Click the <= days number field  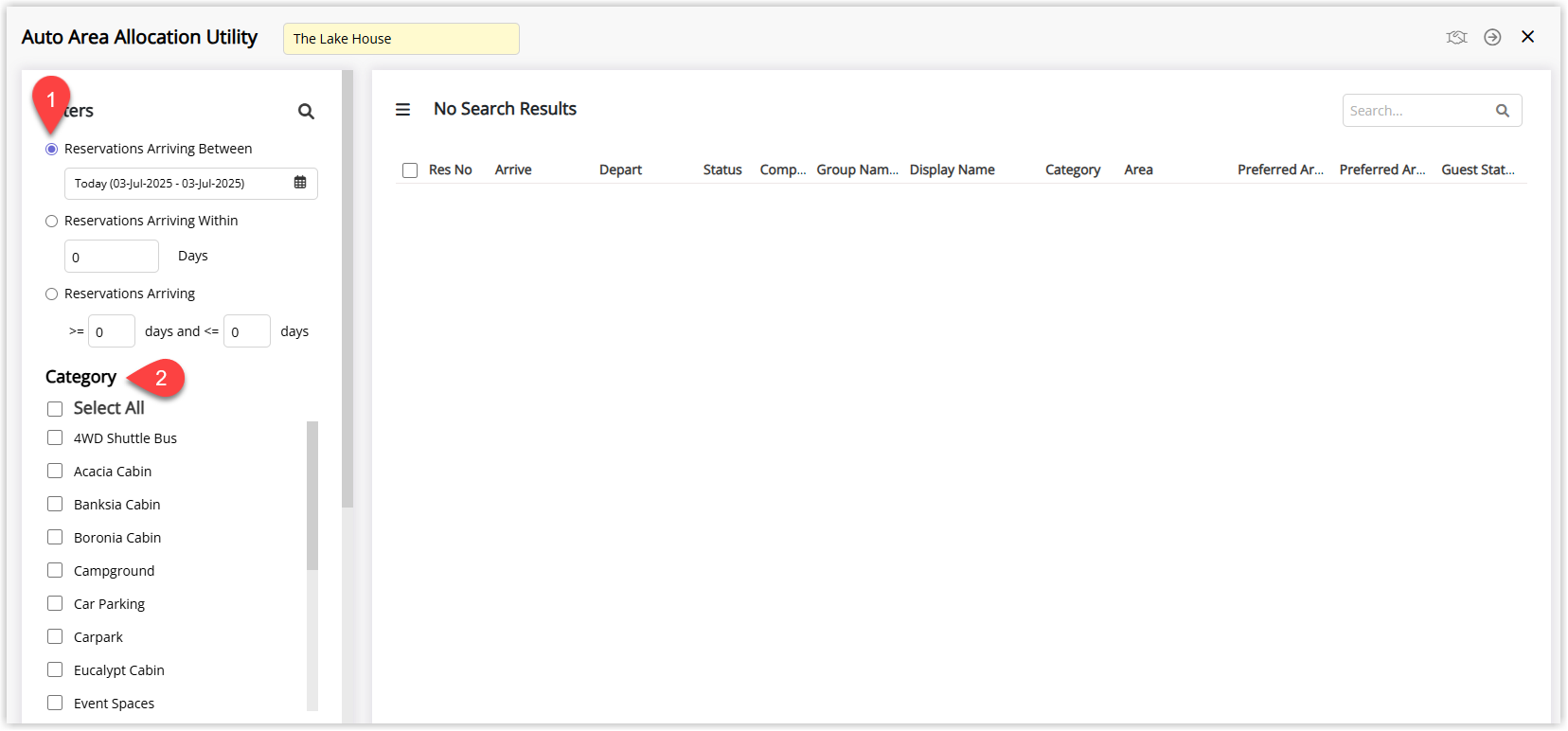[247, 331]
